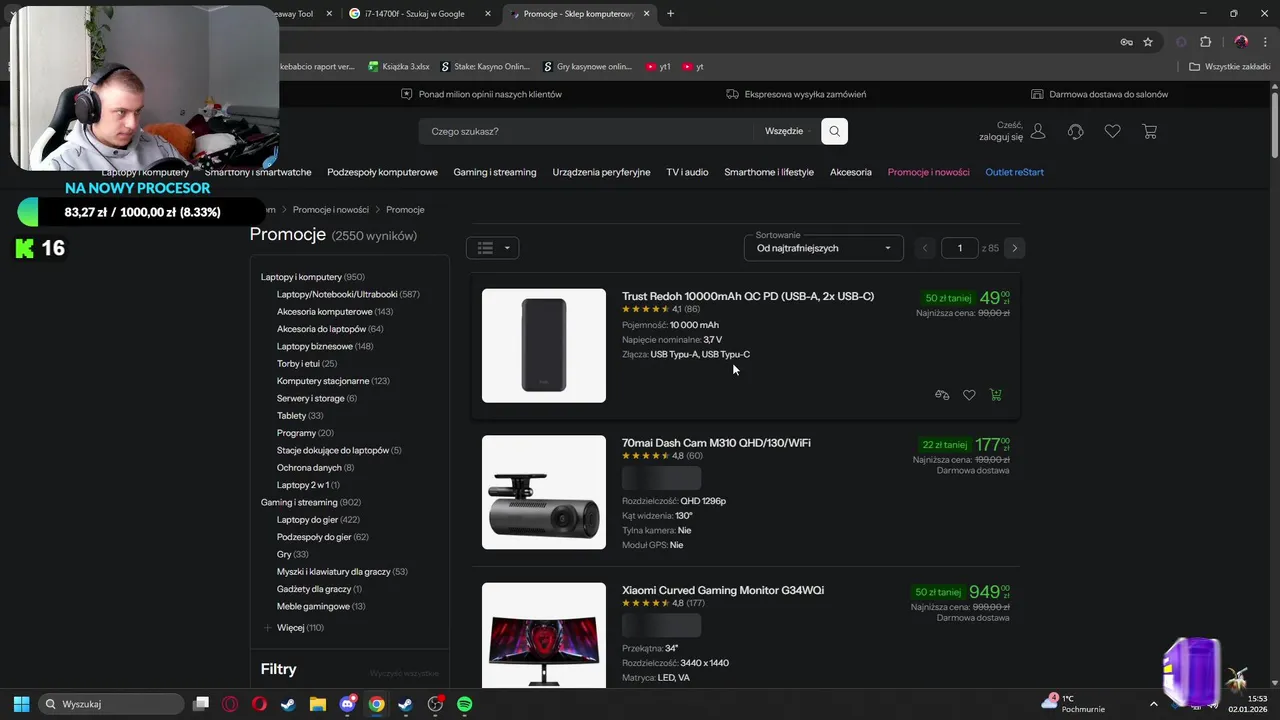The image size is (1280, 720).
Task: Go to next results page arrow
Action: (1015, 248)
